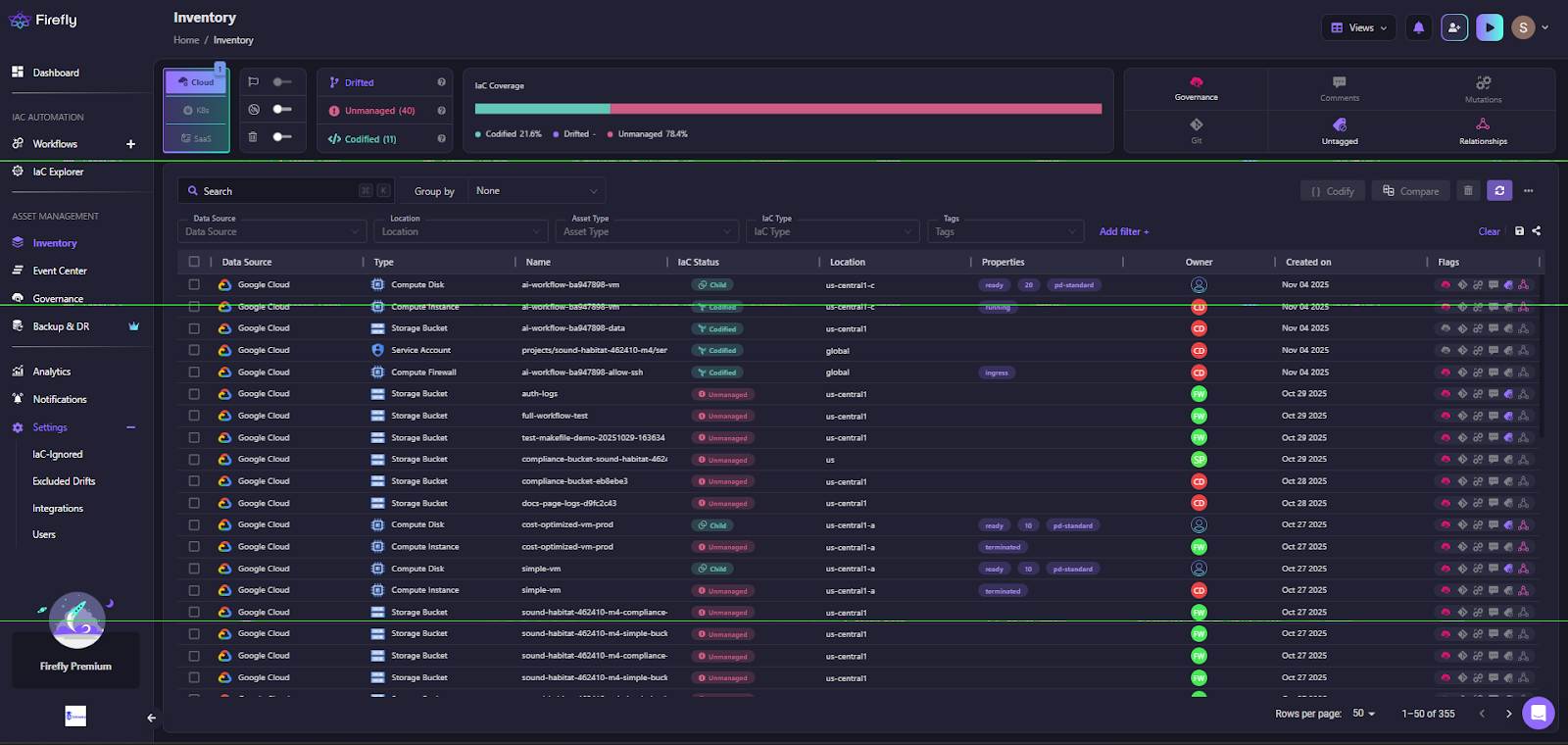
Task: Open the chat support bubble
Action: click(1539, 713)
